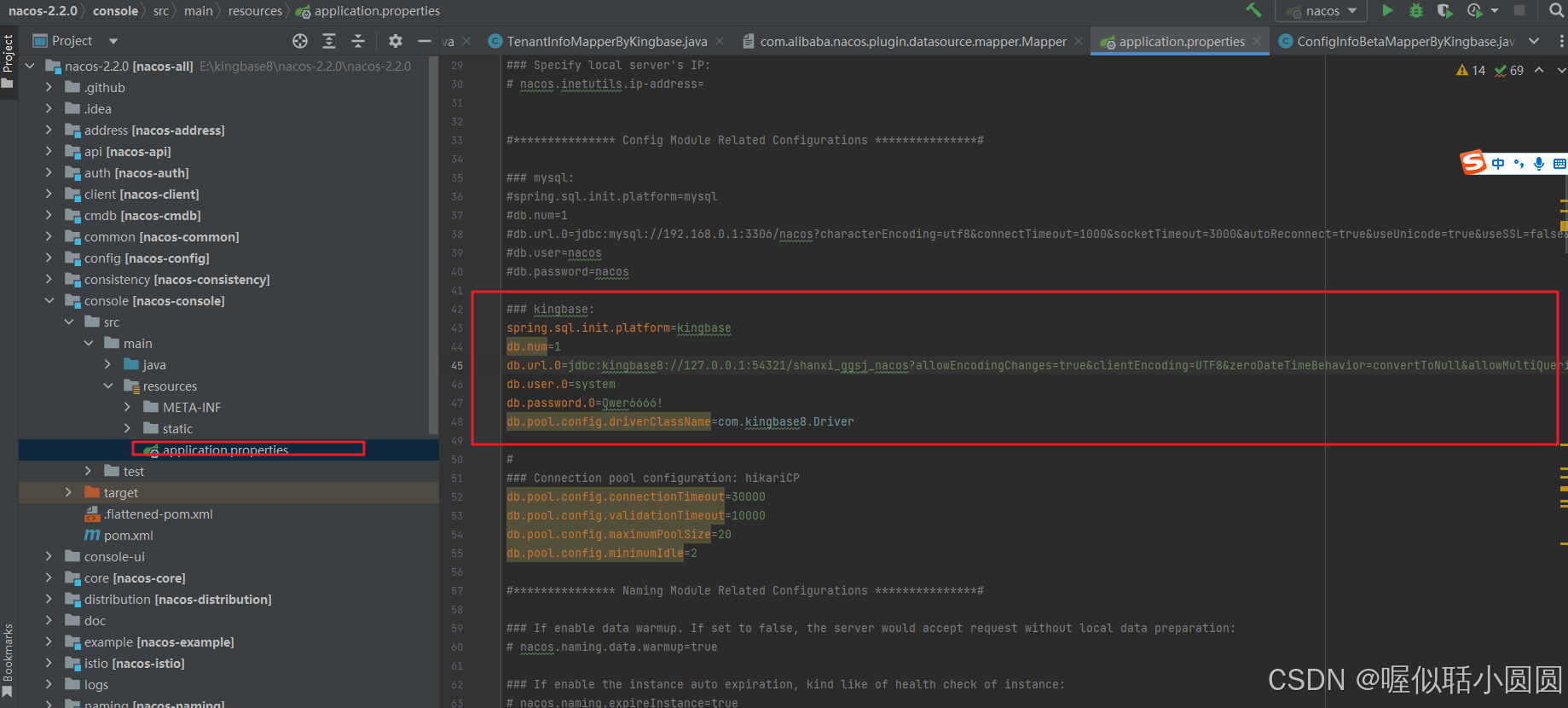The height and width of the screenshot is (708, 1568).
Task: Show hidden editor tabs chevron
Action: 1535,41
